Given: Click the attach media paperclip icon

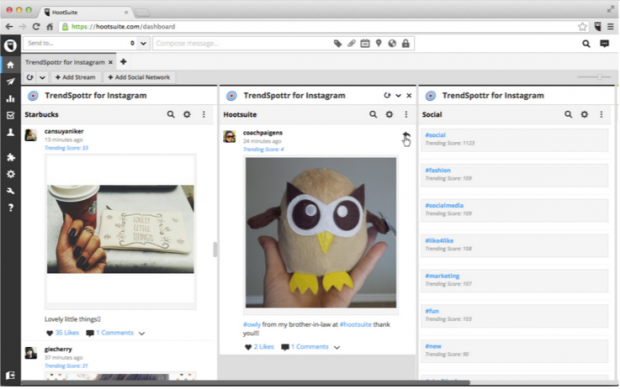Looking at the screenshot, I should point(352,43).
